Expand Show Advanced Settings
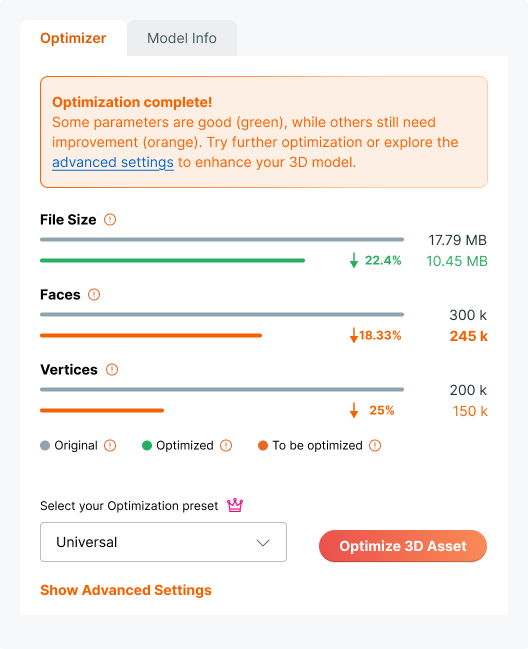Viewport: 528px width, 649px height. click(x=126, y=590)
